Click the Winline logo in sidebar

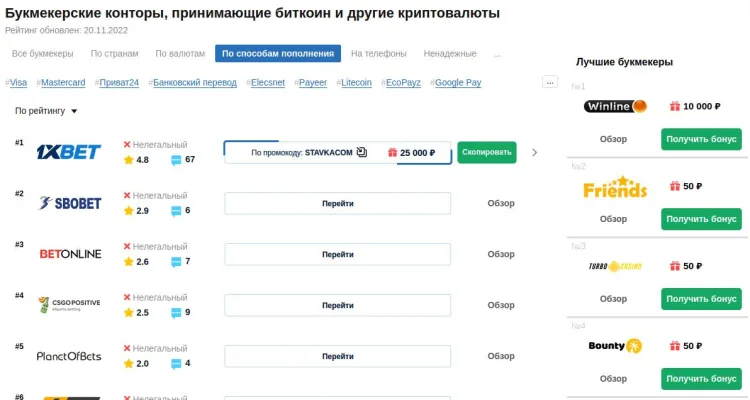[615, 106]
